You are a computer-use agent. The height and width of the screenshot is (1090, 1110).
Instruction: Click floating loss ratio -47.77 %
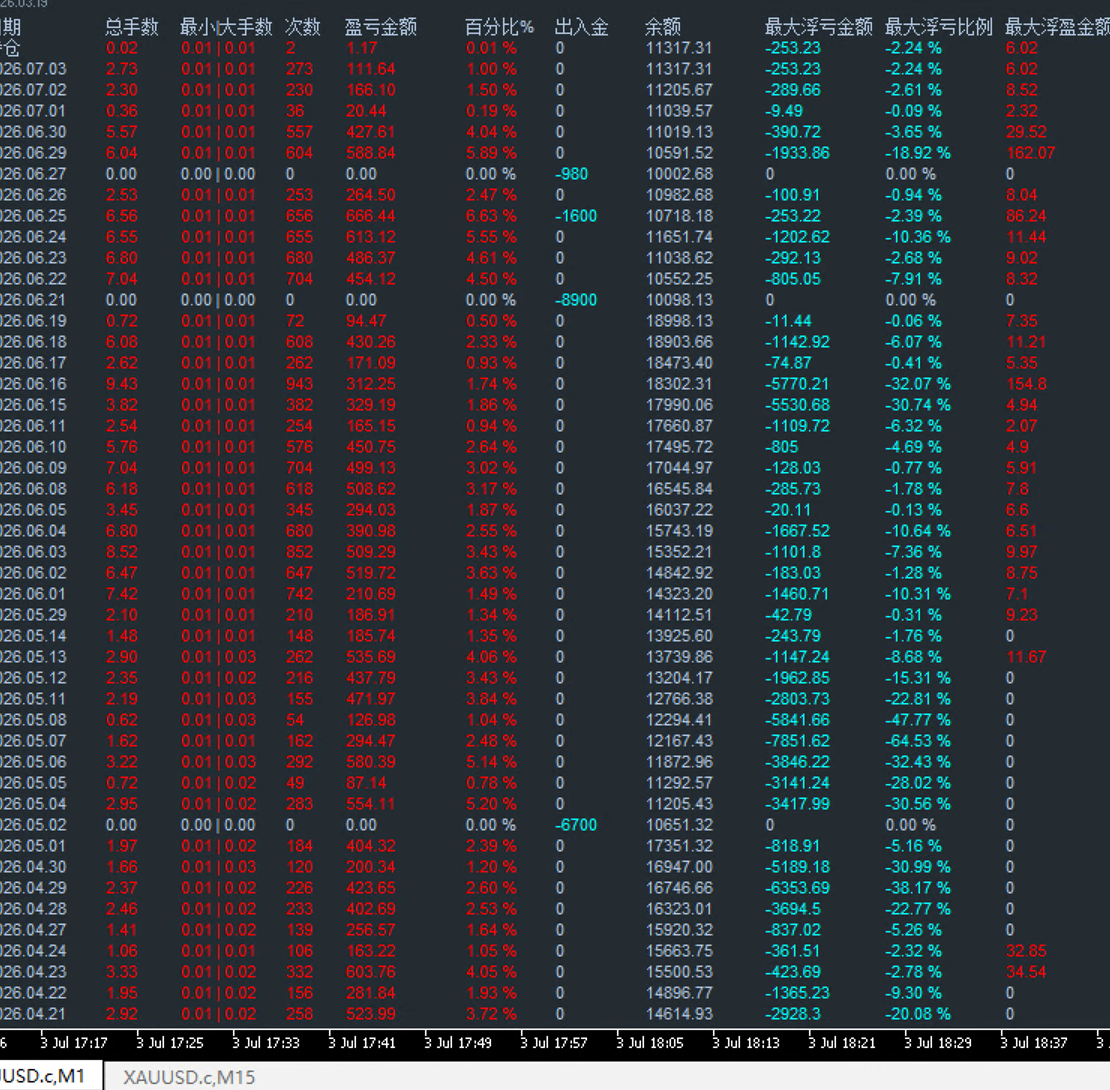pyautogui.click(x=917, y=720)
